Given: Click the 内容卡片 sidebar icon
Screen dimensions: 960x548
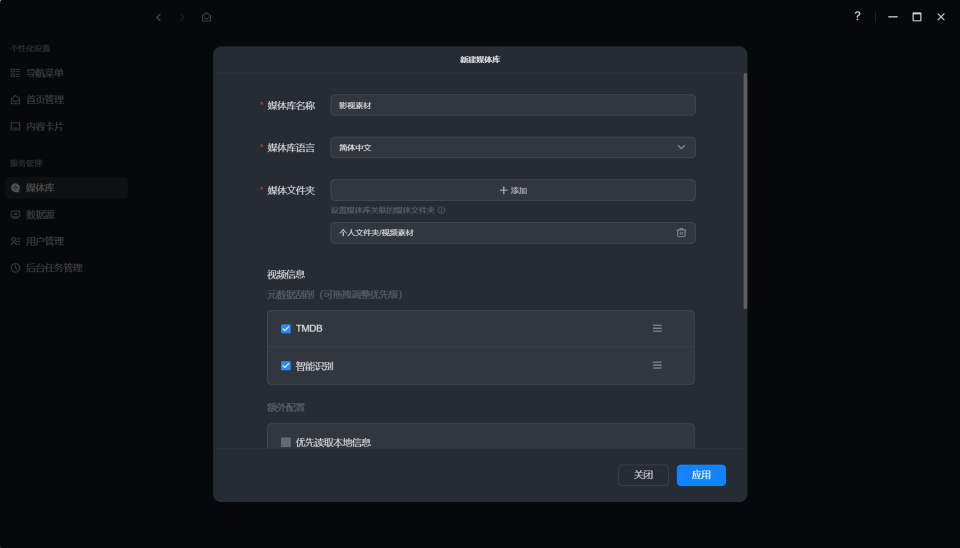Looking at the screenshot, I should (x=15, y=127).
